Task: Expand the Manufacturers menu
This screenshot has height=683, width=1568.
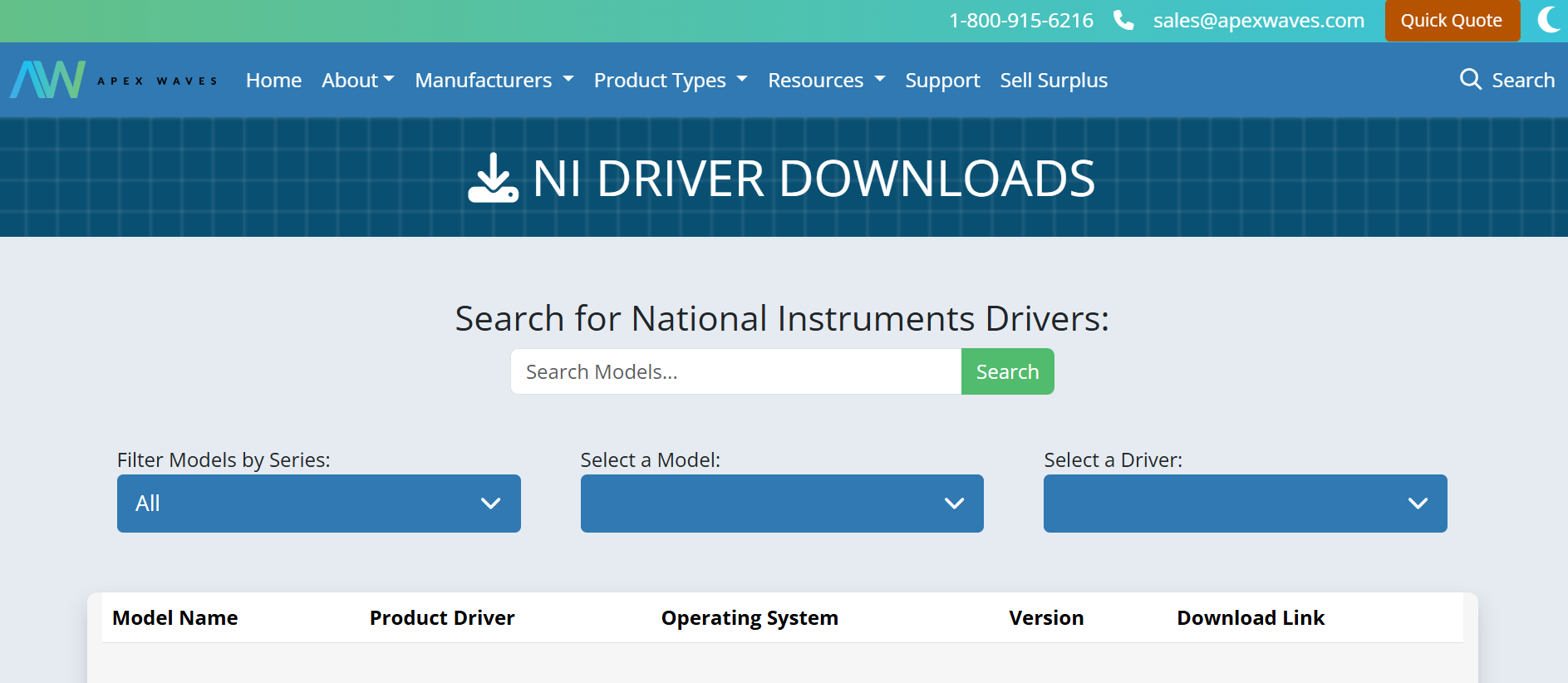Action: click(494, 81)
